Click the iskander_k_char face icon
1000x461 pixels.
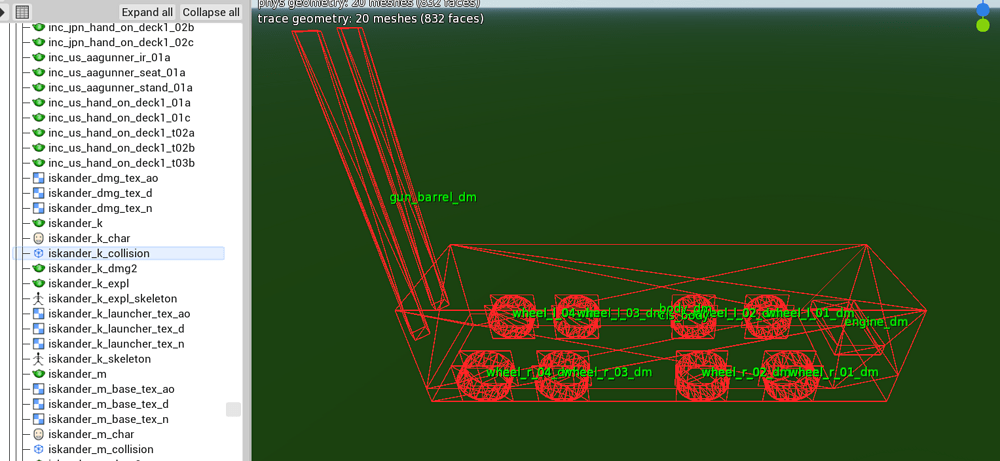[x=38, y=238]
